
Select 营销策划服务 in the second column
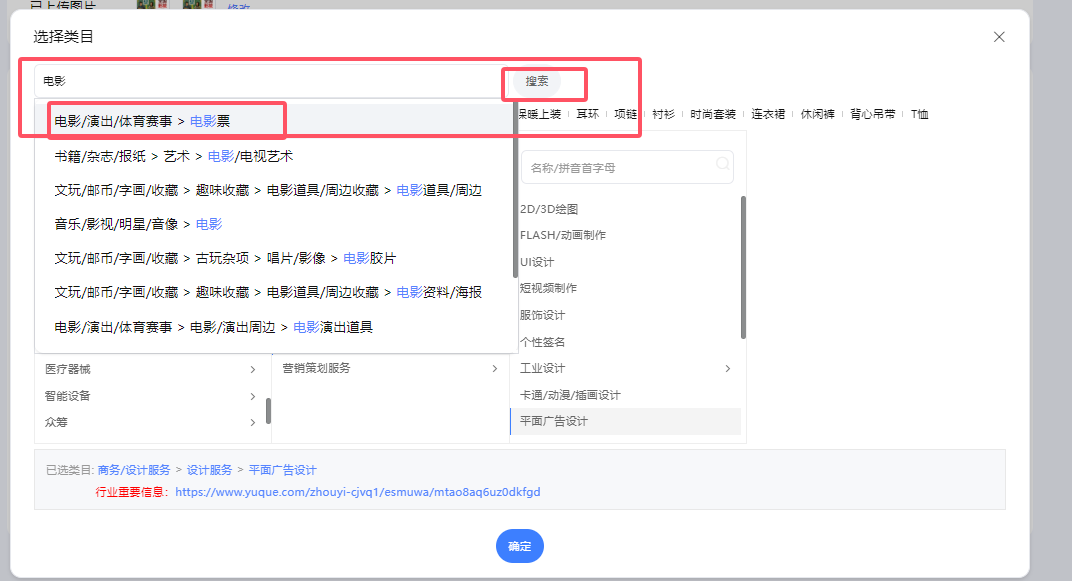pos(388,368)
